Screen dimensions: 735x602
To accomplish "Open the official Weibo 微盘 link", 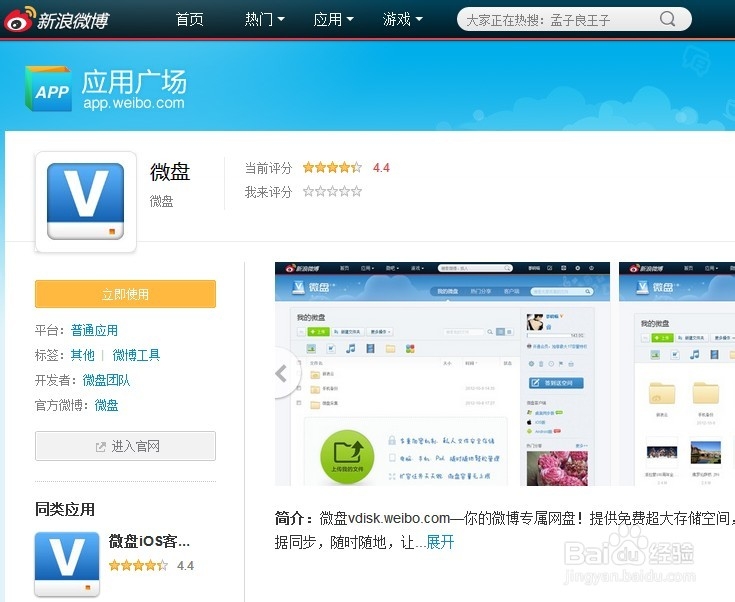I will click(106, 405).
